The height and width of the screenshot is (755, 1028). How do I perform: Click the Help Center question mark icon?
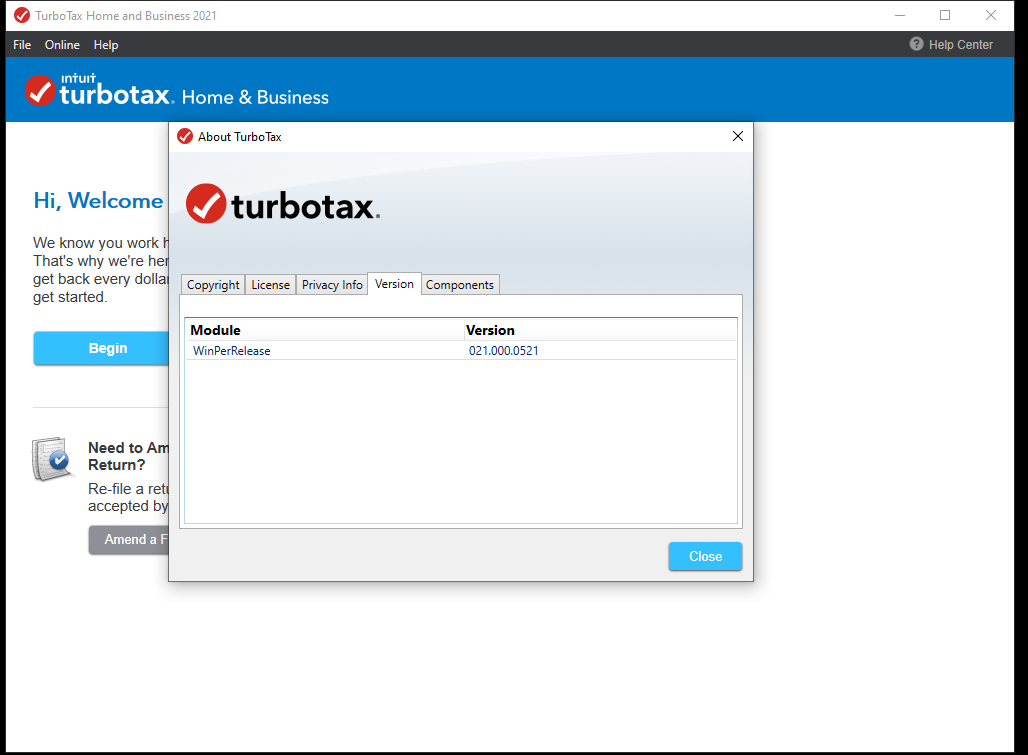pos(917,44)
